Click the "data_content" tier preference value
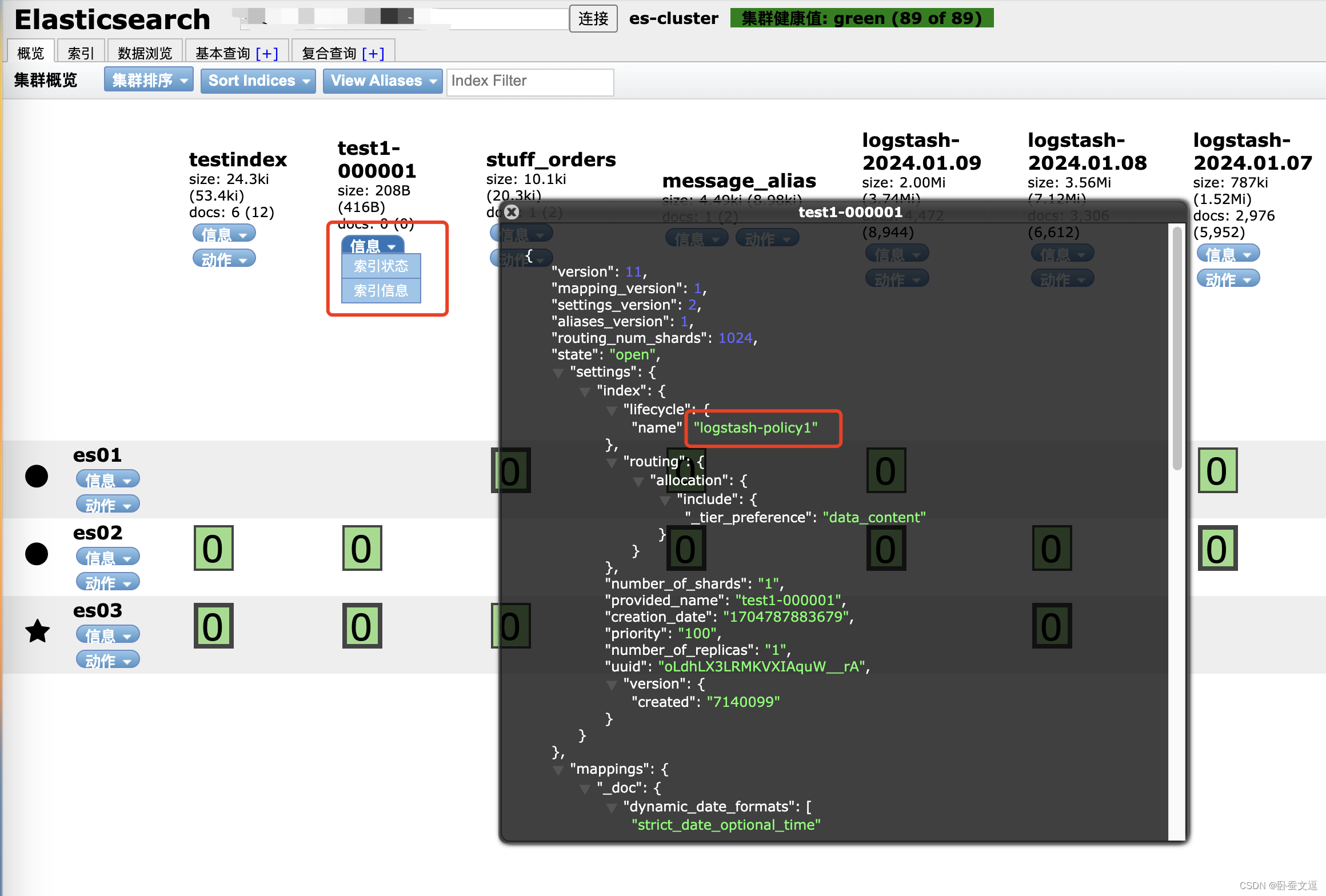Viewport: 1326px width, 896px height. 874,518
